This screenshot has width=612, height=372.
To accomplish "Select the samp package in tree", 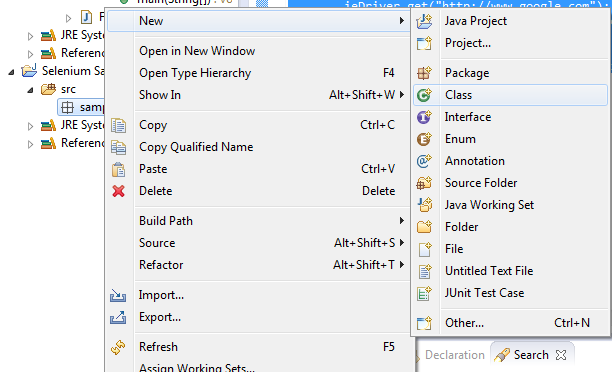I will pyautogui.click(x=82, y=107).
